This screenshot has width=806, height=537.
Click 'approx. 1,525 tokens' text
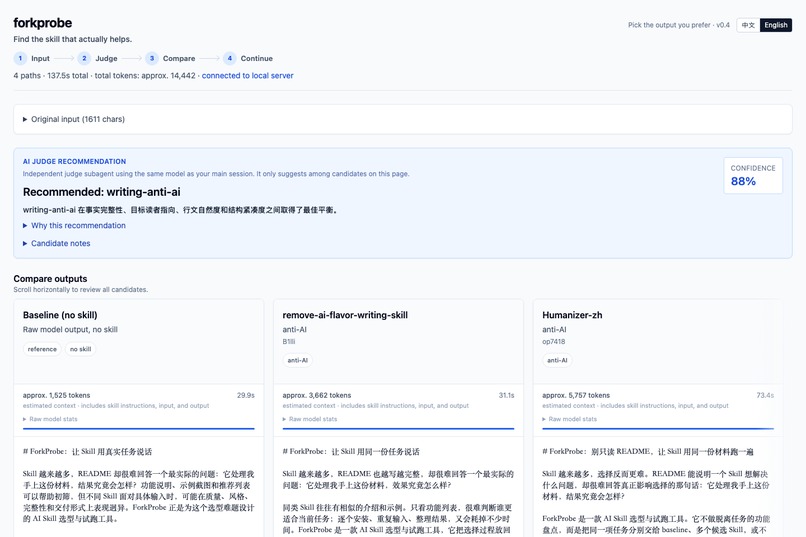pos(57,395)
